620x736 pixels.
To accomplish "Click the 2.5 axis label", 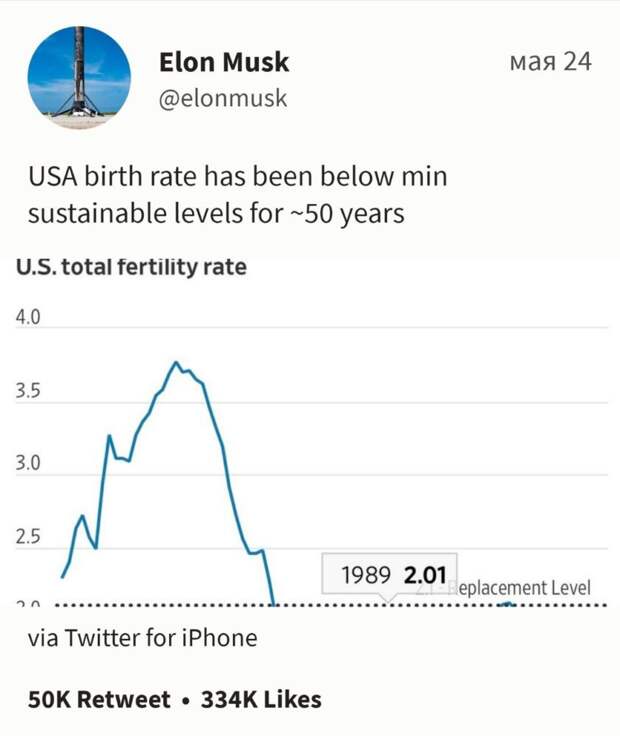I will point(28,537).
